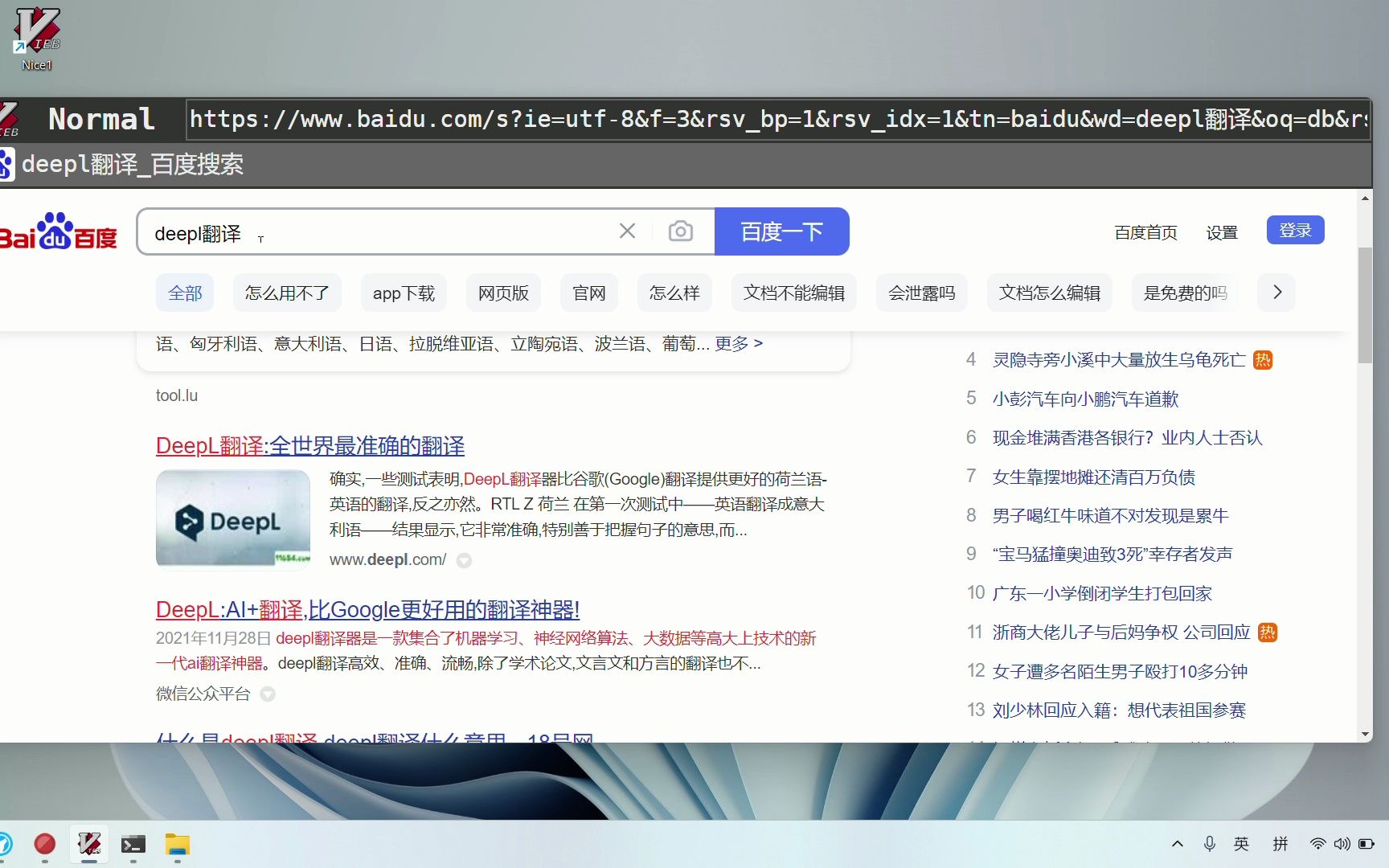Click the scrollbar down arrow
1389x868 pixels.
pyautogui.click(x=1365, y=734)
